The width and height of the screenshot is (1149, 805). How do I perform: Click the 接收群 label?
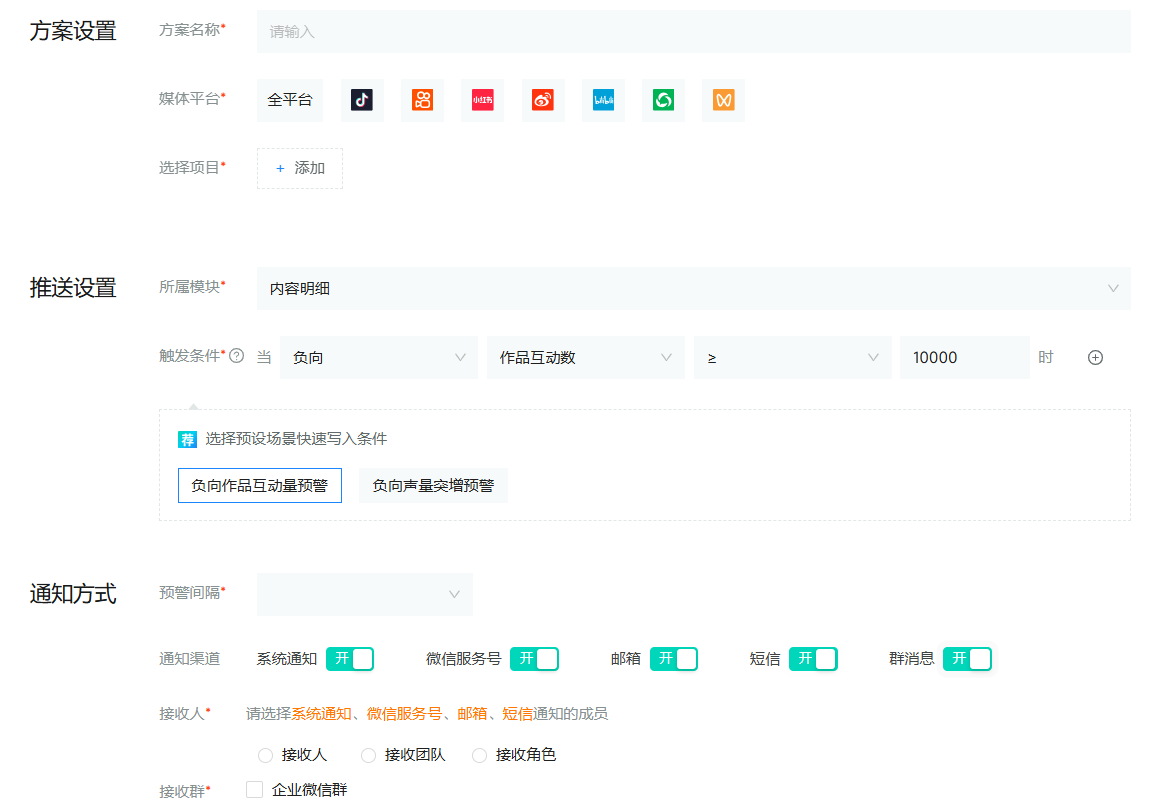click(182, 792)
